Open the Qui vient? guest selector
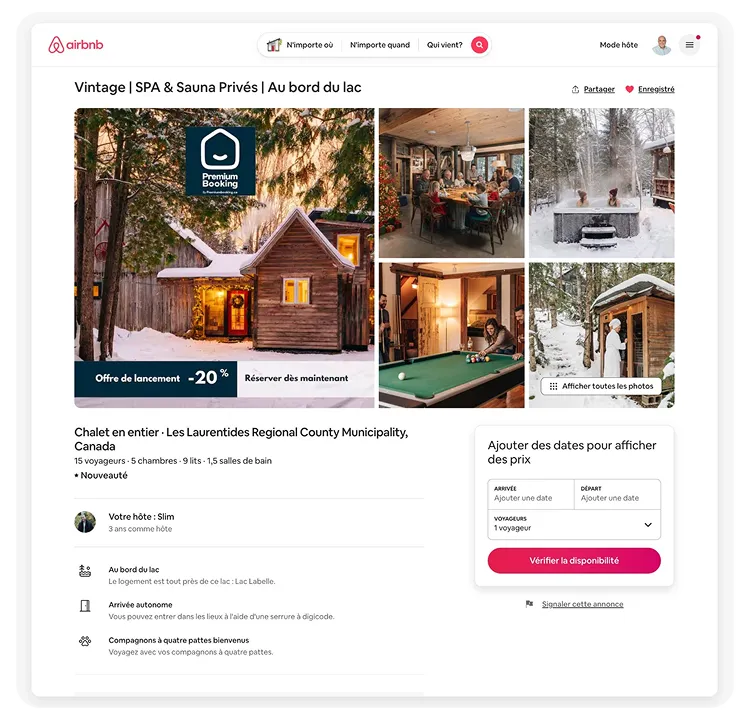Image resolution: width=751 pixels, height=728 pixels. pyautogui.click(x=444, y=45)
